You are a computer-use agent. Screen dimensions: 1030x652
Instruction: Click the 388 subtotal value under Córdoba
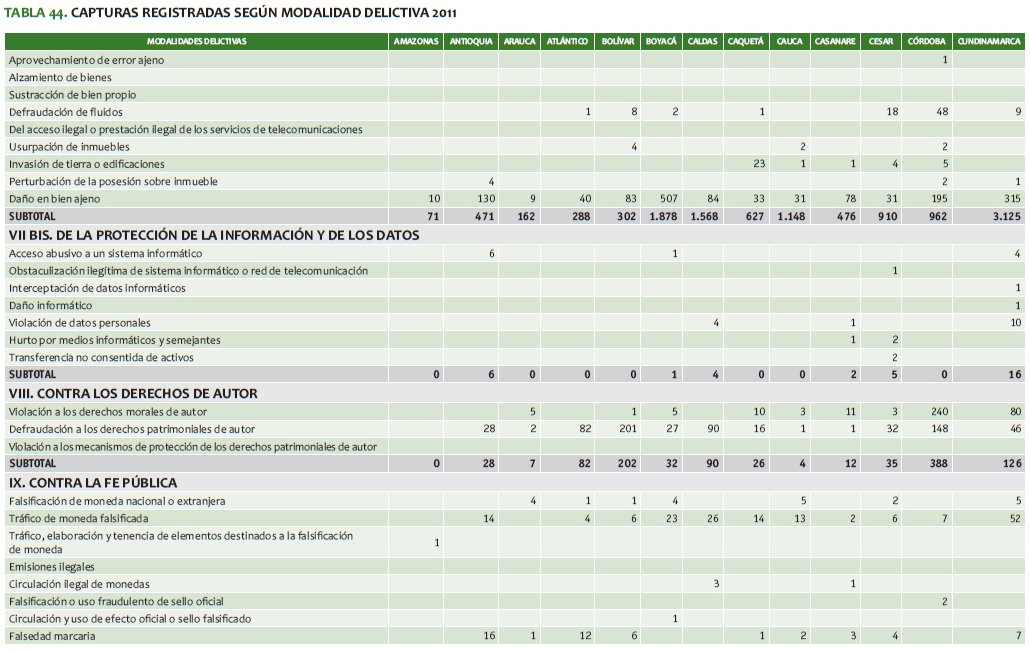click(937, 464)
